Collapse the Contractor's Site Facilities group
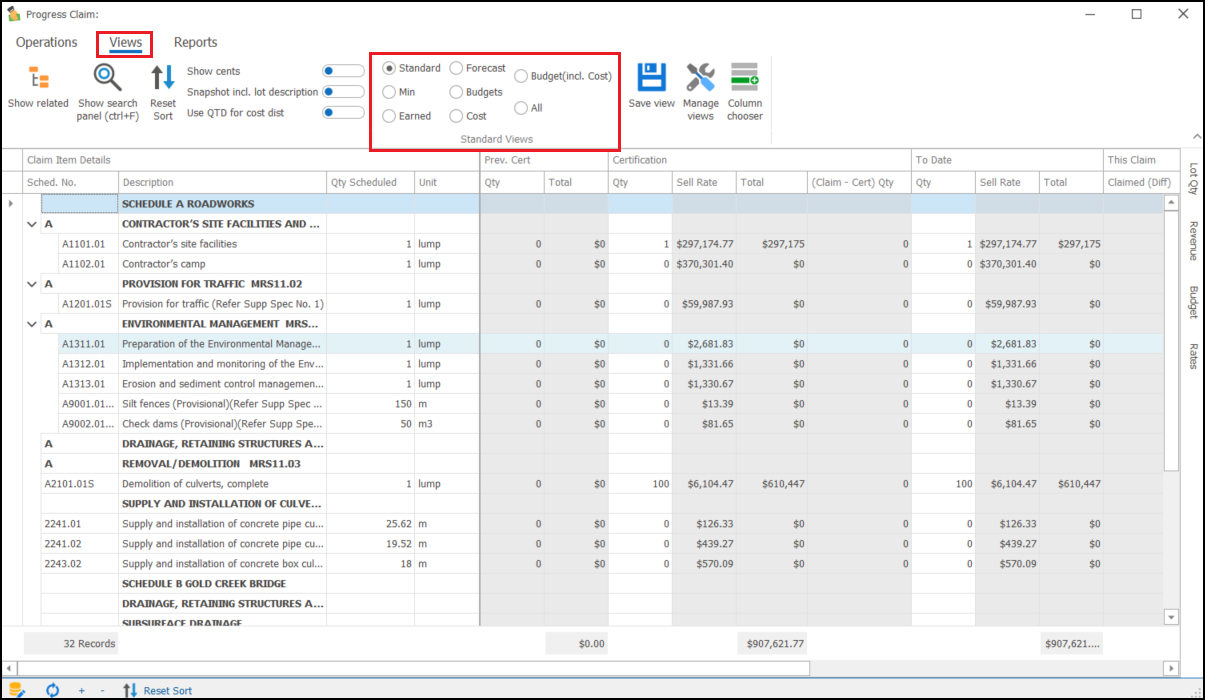1205x700 pixels. tap(32, 224)
